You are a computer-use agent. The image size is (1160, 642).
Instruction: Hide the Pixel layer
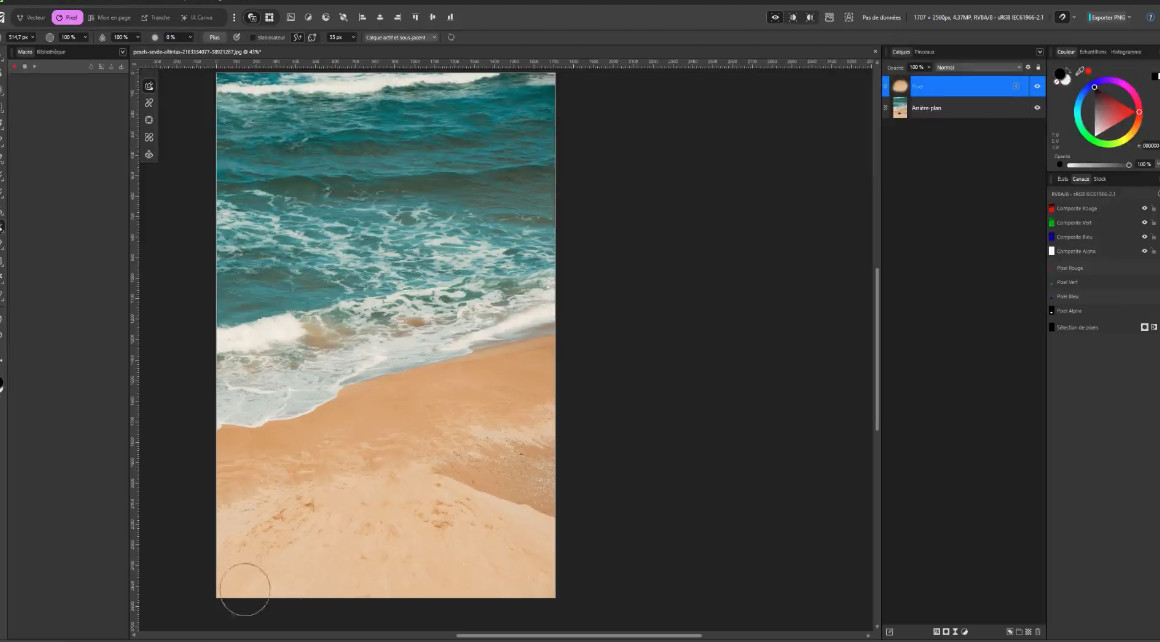(x=1036, y=87)
